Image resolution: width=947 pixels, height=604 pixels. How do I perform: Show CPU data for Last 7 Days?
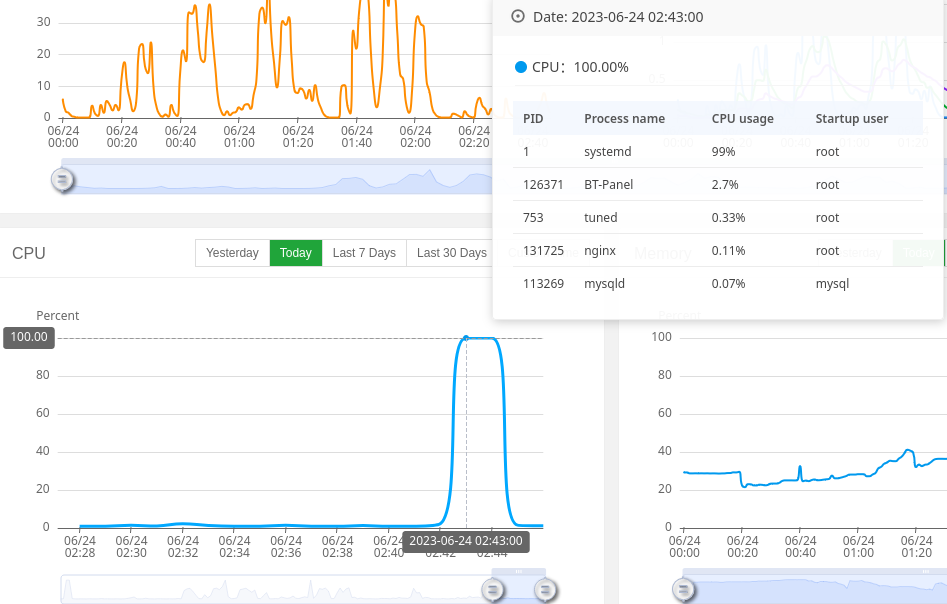pyautogui.click(x=364, y=253)
